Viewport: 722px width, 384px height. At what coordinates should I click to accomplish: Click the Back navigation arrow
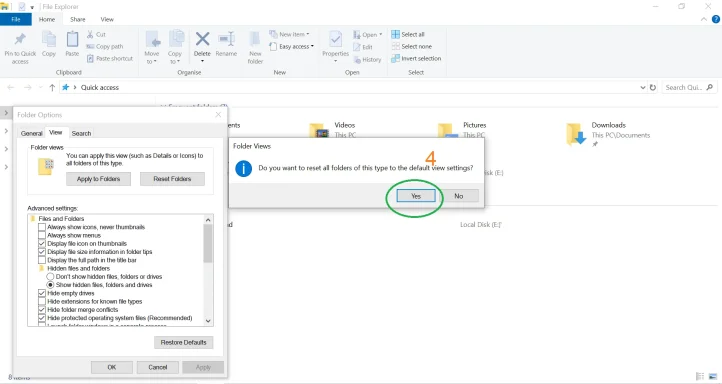click(11, 87)
